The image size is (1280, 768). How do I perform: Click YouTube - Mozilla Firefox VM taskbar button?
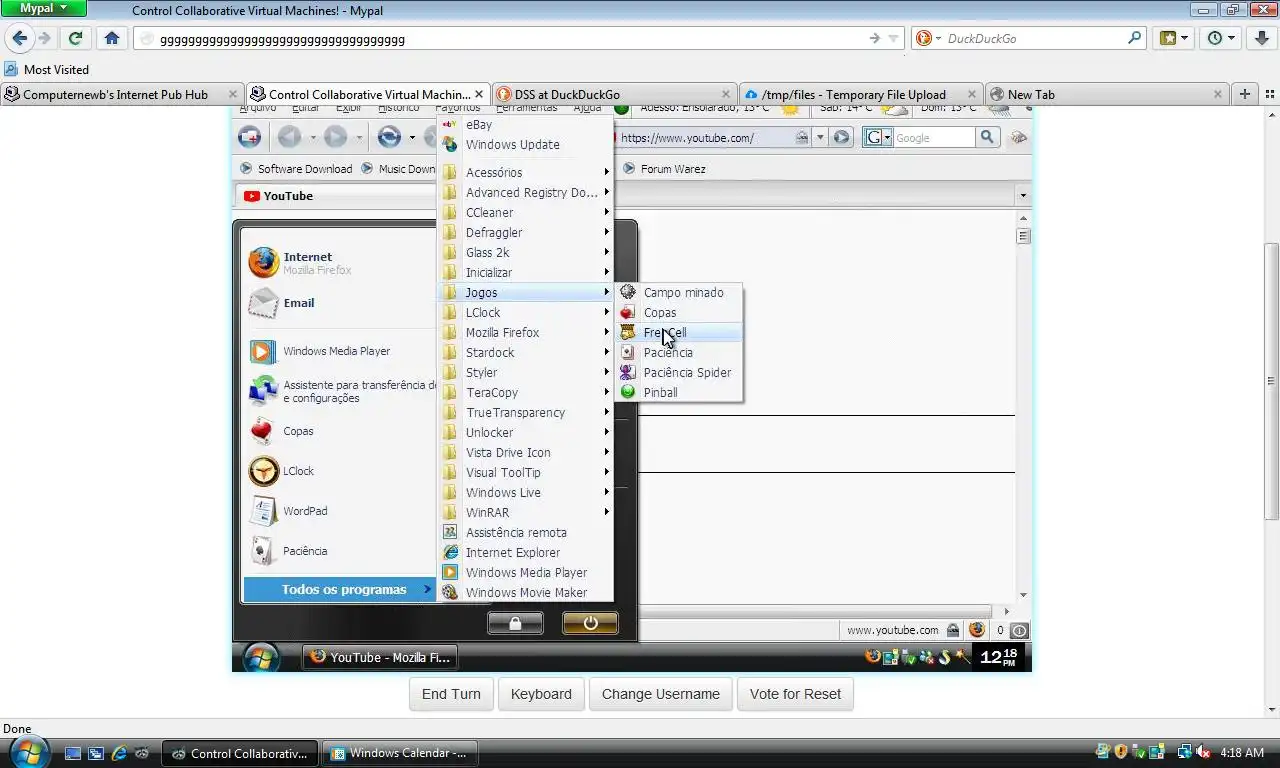[x=380, y=657]
